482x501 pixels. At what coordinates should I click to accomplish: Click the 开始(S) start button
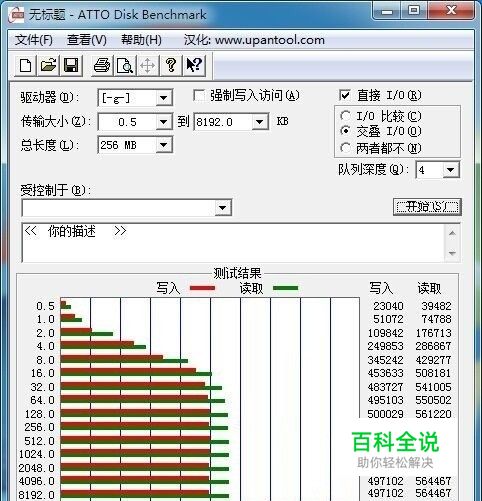tap(427, 207)
